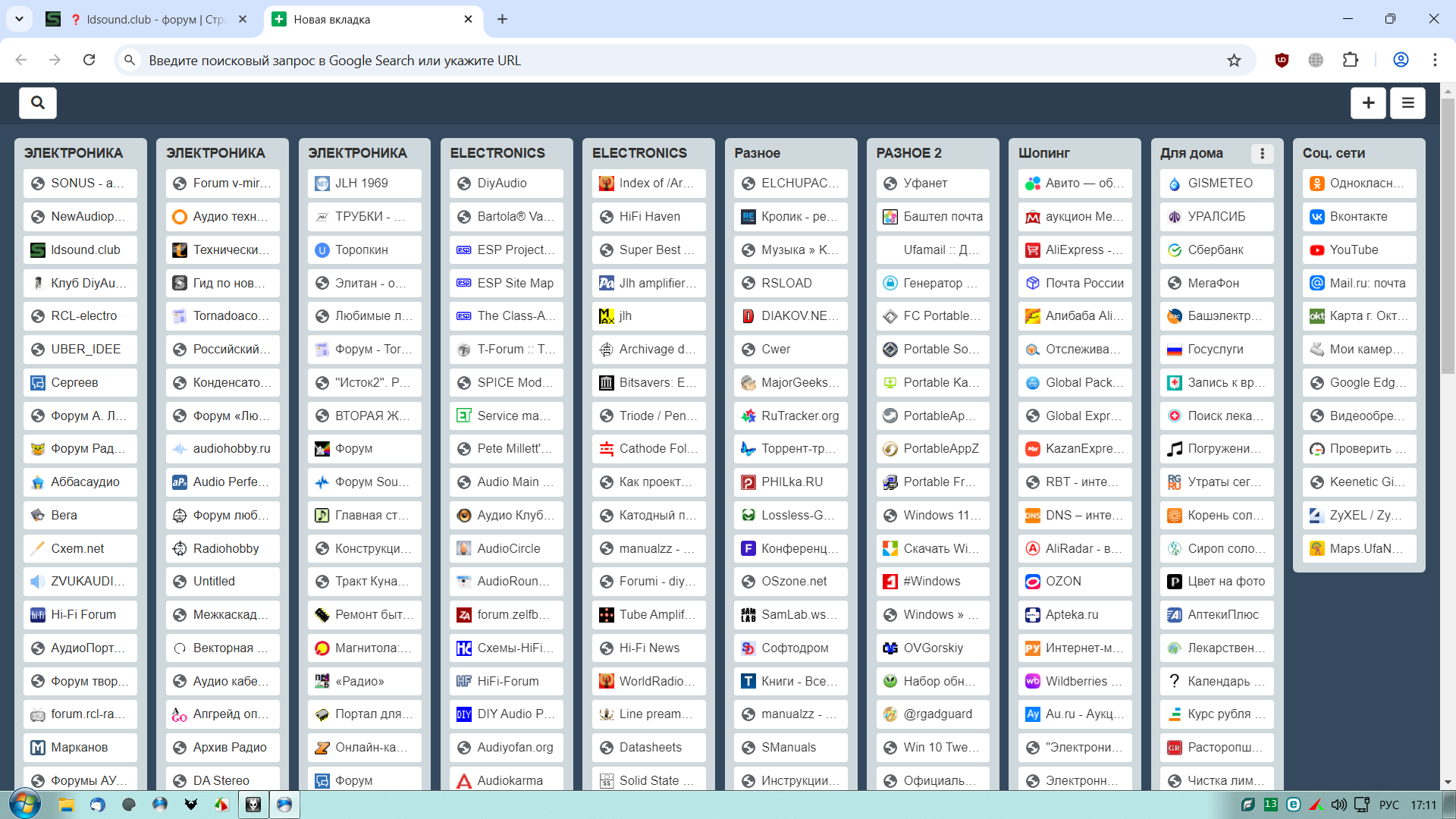Switch to the ldsound.club форум tab
The width and height of the screenshot is (1456, 819).
[147, 20]
